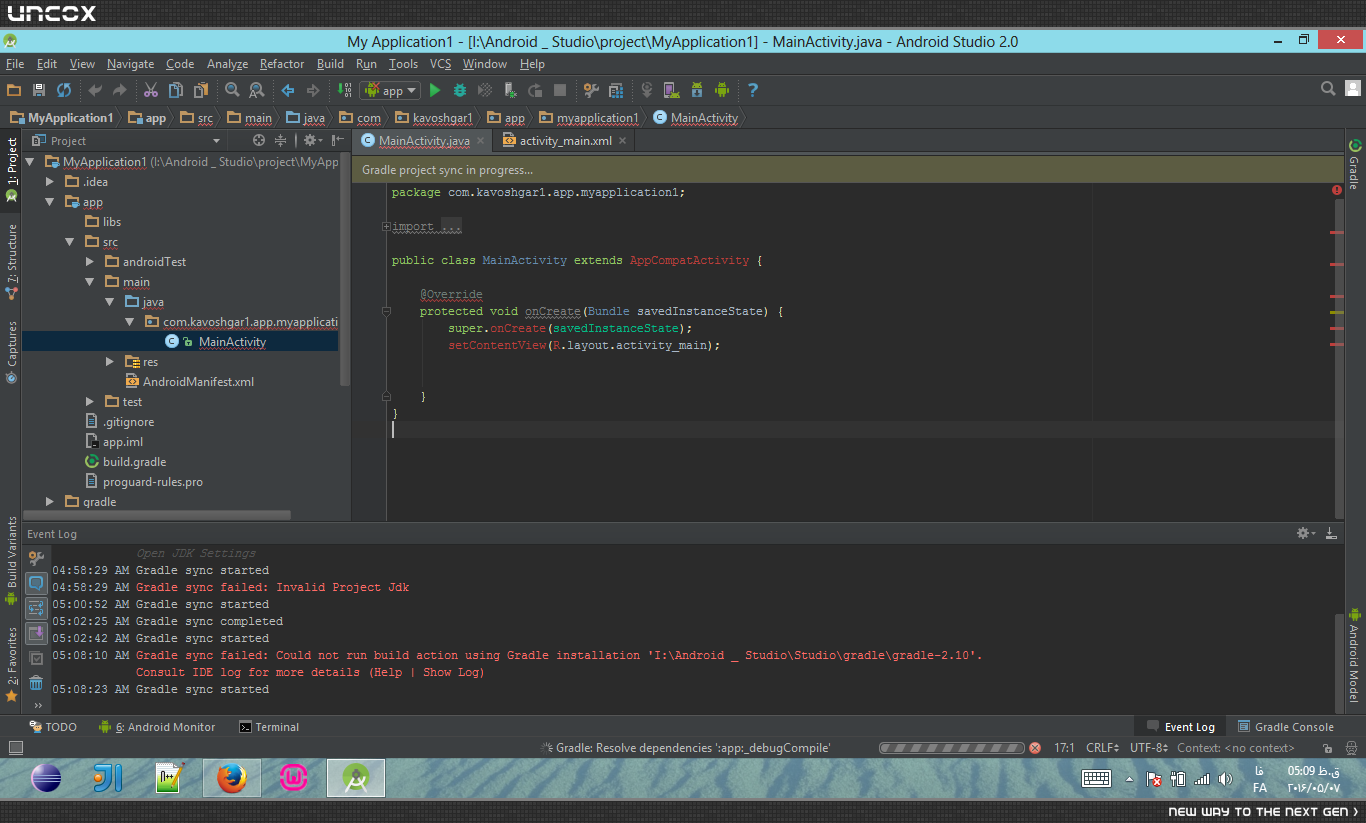Click the Copy icon in the toolbar
Screen dimensions: 1366x823
pyautogui.click(x=176, y=90)
